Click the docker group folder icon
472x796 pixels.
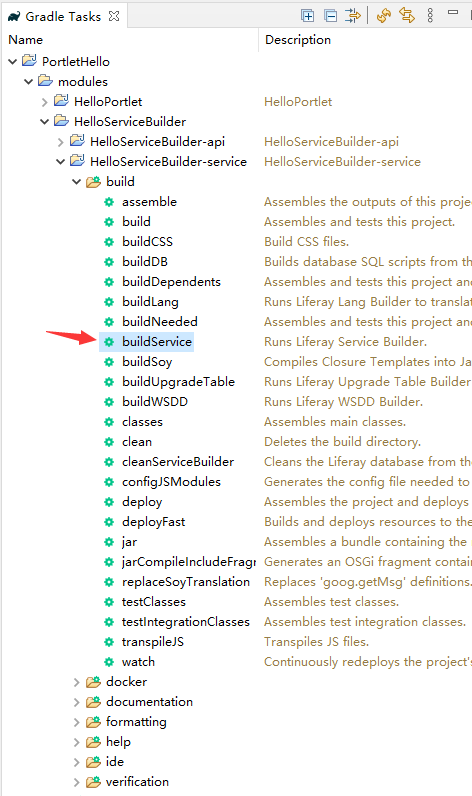93,682
